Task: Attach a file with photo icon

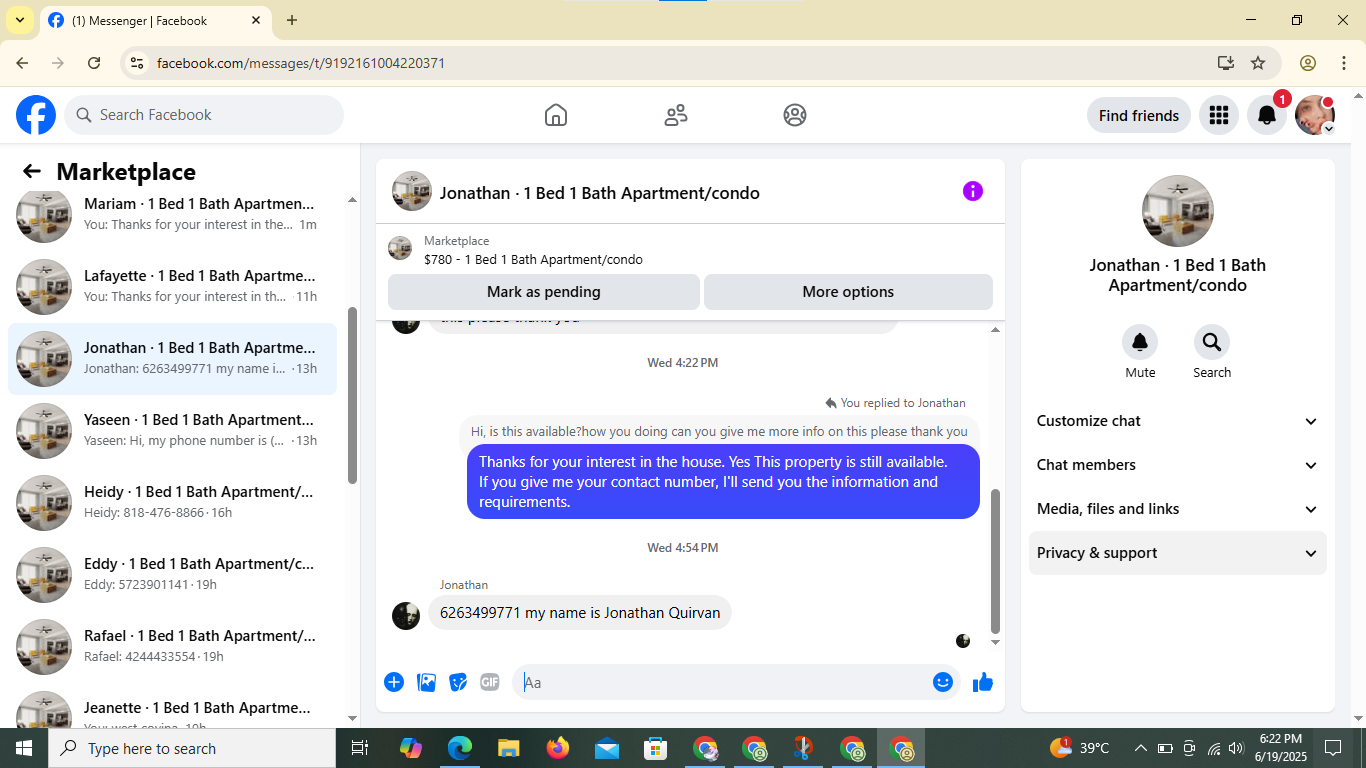Action: pos(426,682)
